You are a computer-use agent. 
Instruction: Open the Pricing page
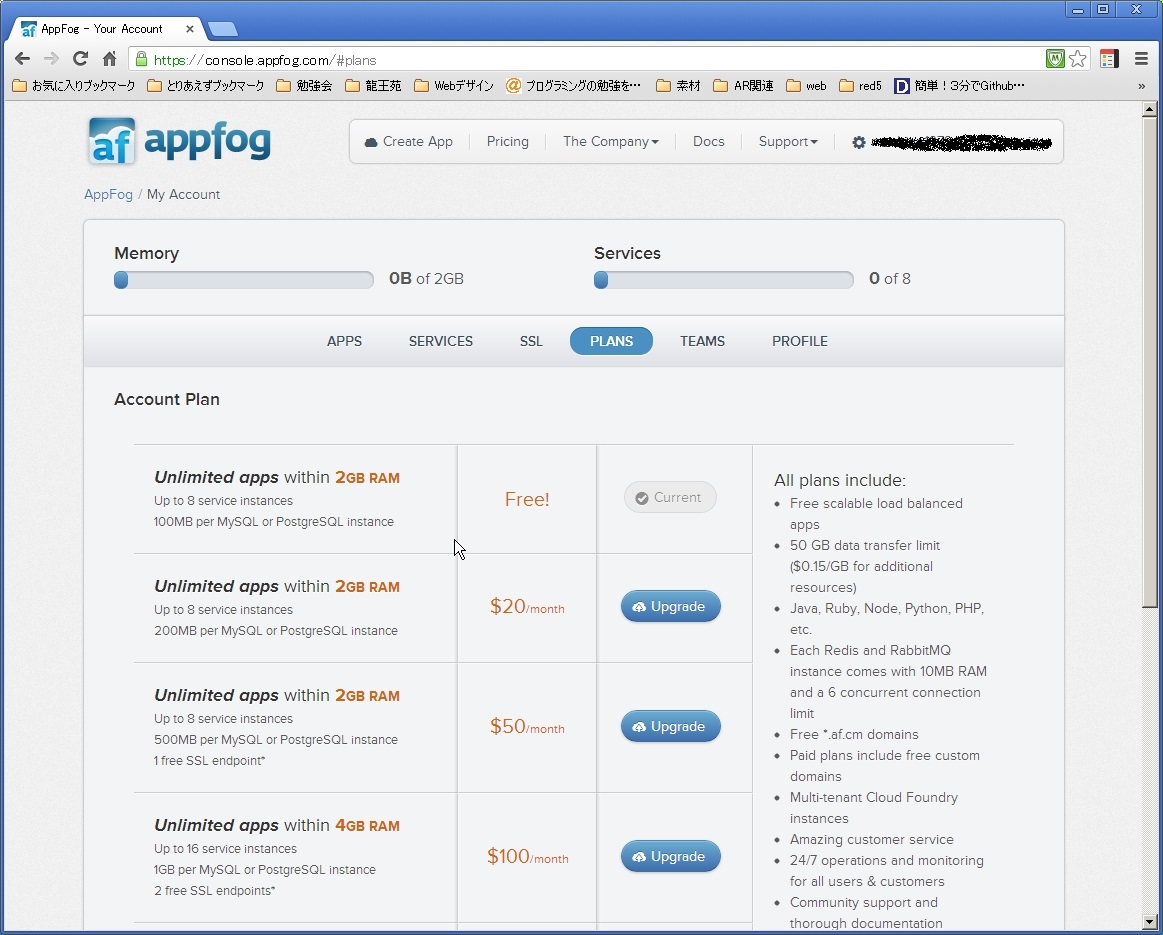pos(507,142)
